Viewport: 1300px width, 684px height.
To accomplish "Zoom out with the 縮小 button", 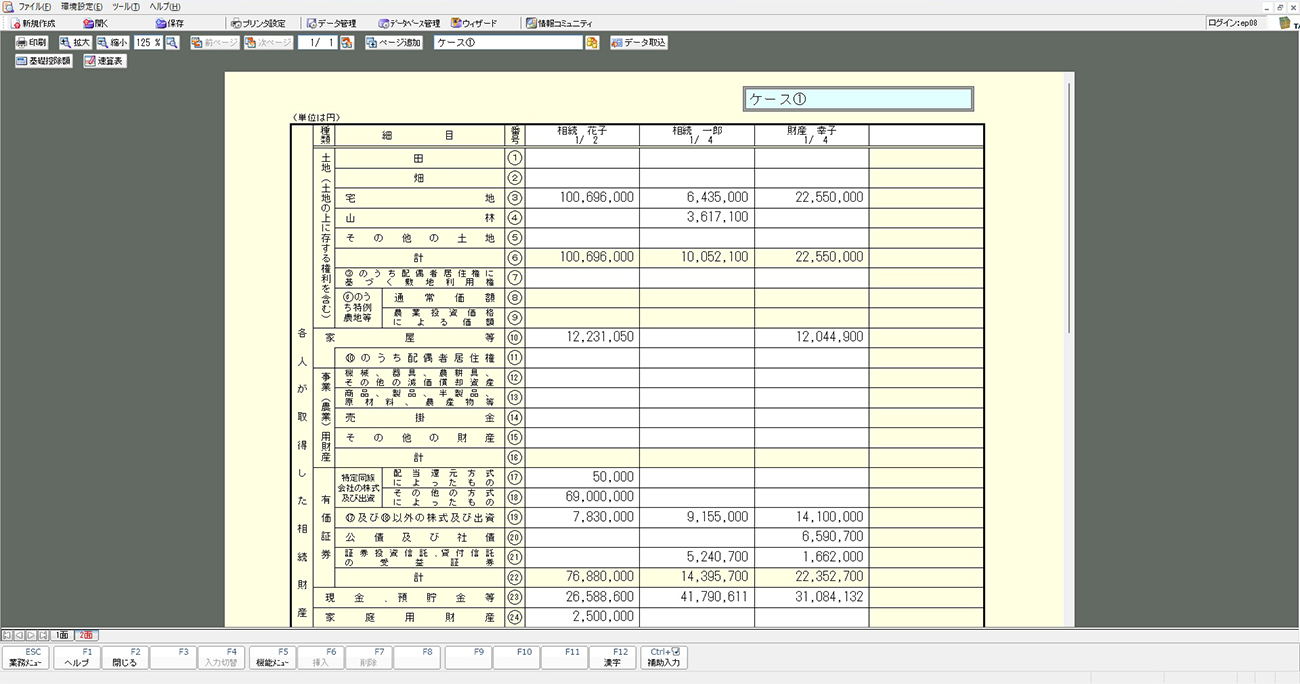I will [113, 43].
